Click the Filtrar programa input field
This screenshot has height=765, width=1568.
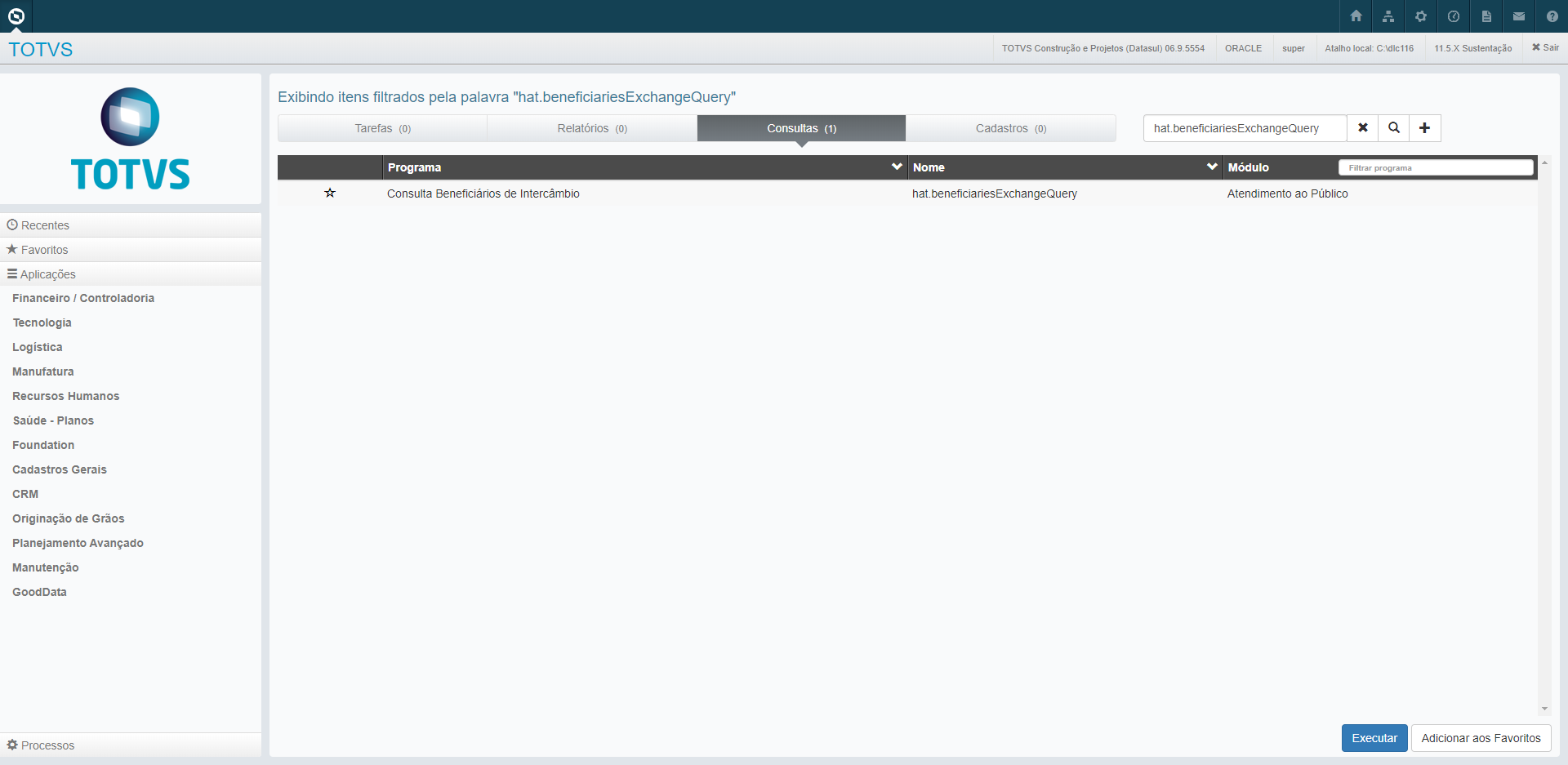coord(1436,167)
